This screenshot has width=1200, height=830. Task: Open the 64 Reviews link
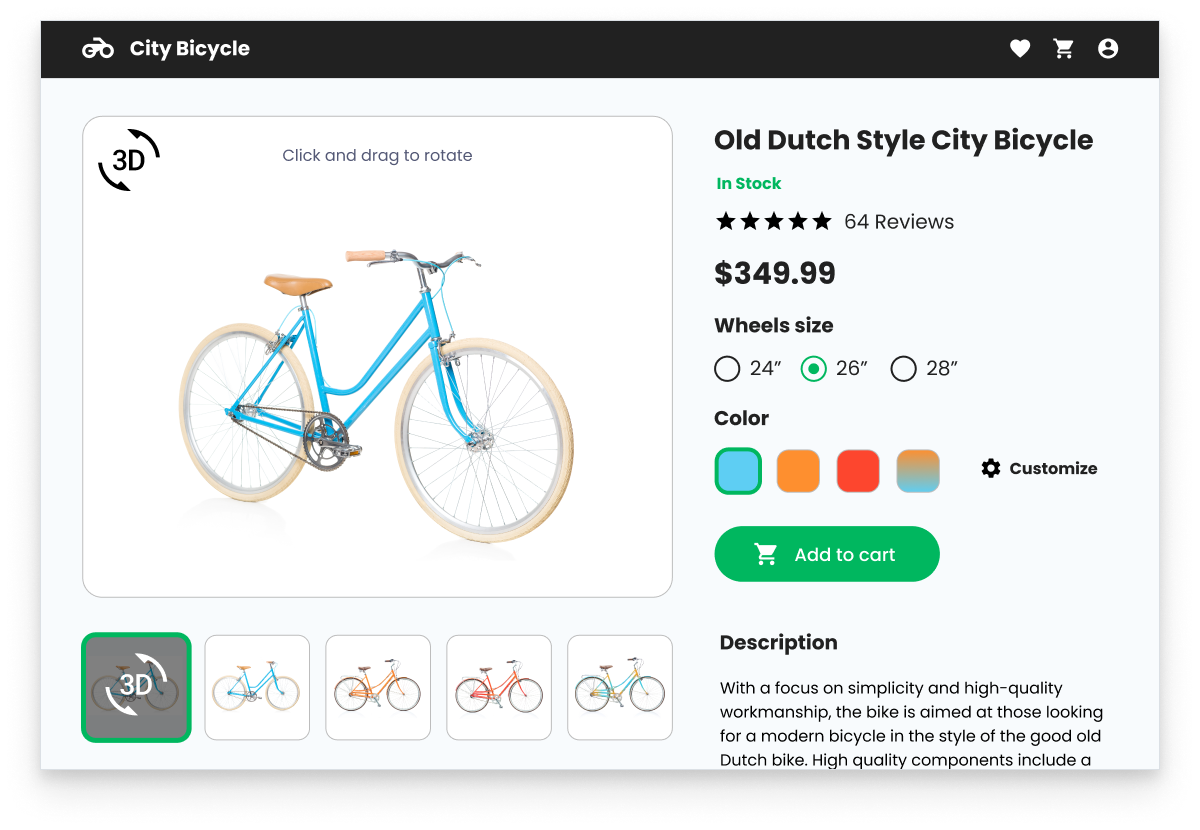point(899,222)
